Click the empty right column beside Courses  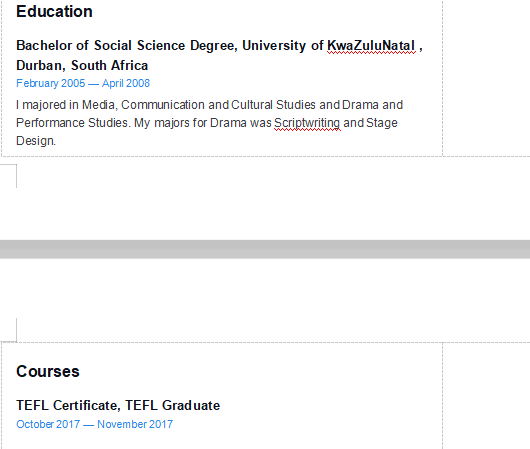tap(486, 396)
